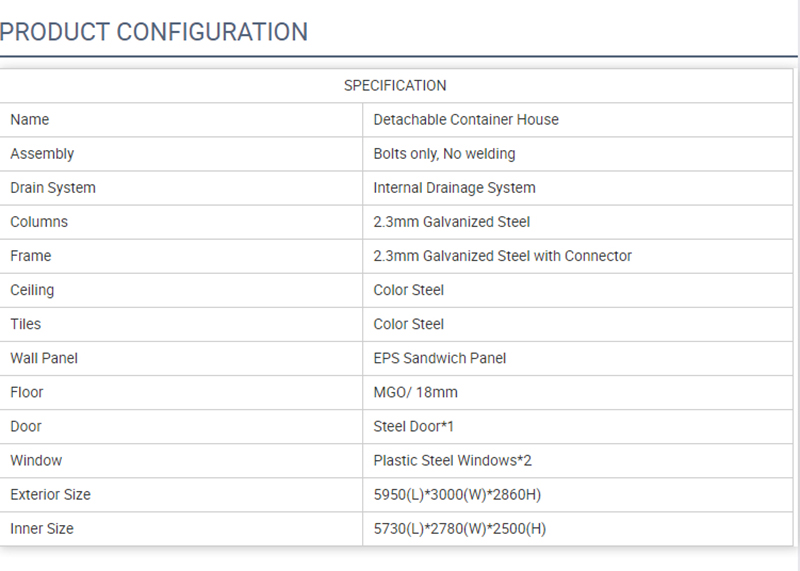Viewport: 800px width, 571px height.
Task: Click the Tiles row label
Action: (x=26, y=324)
